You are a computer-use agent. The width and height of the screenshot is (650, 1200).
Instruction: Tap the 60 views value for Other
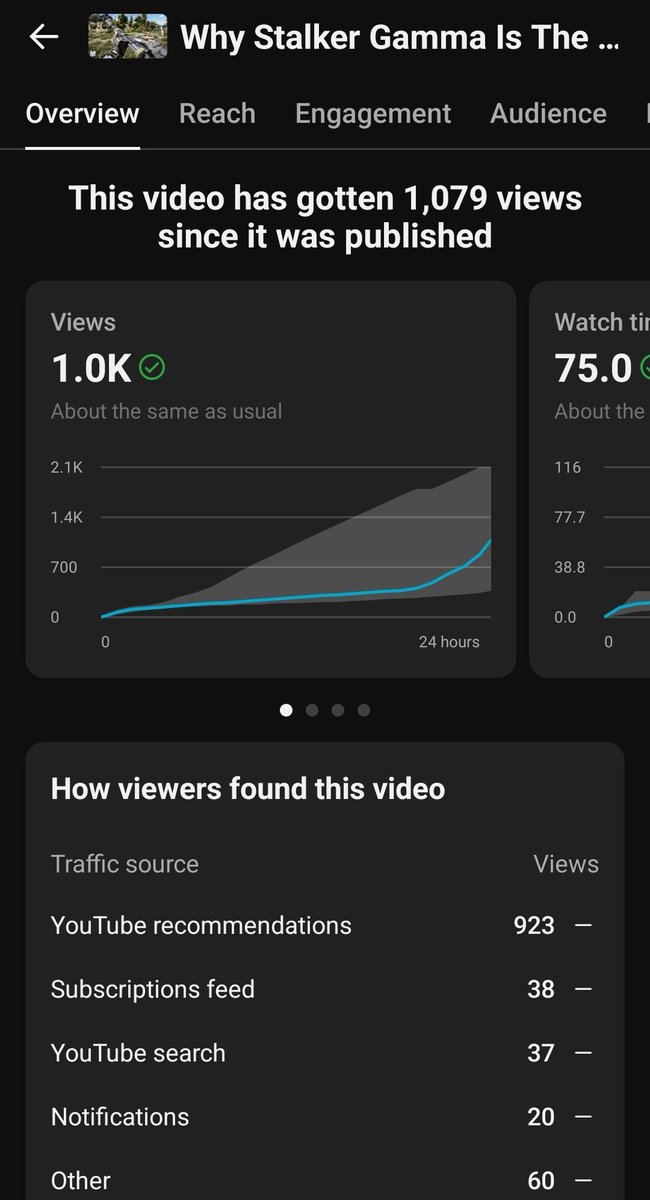point(541,1181)
